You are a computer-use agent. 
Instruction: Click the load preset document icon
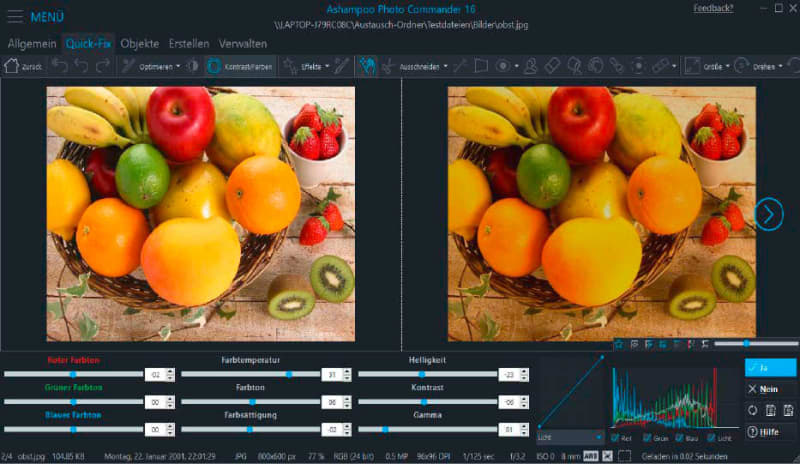(770, 410)
